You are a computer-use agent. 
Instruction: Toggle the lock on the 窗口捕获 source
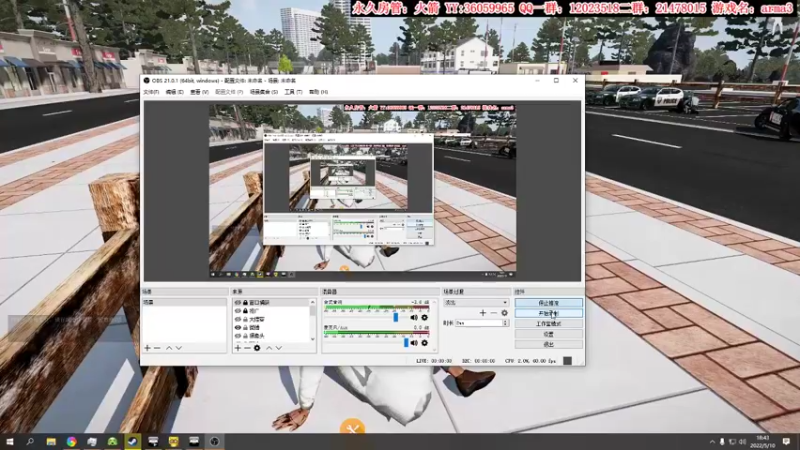pos(245,303)
